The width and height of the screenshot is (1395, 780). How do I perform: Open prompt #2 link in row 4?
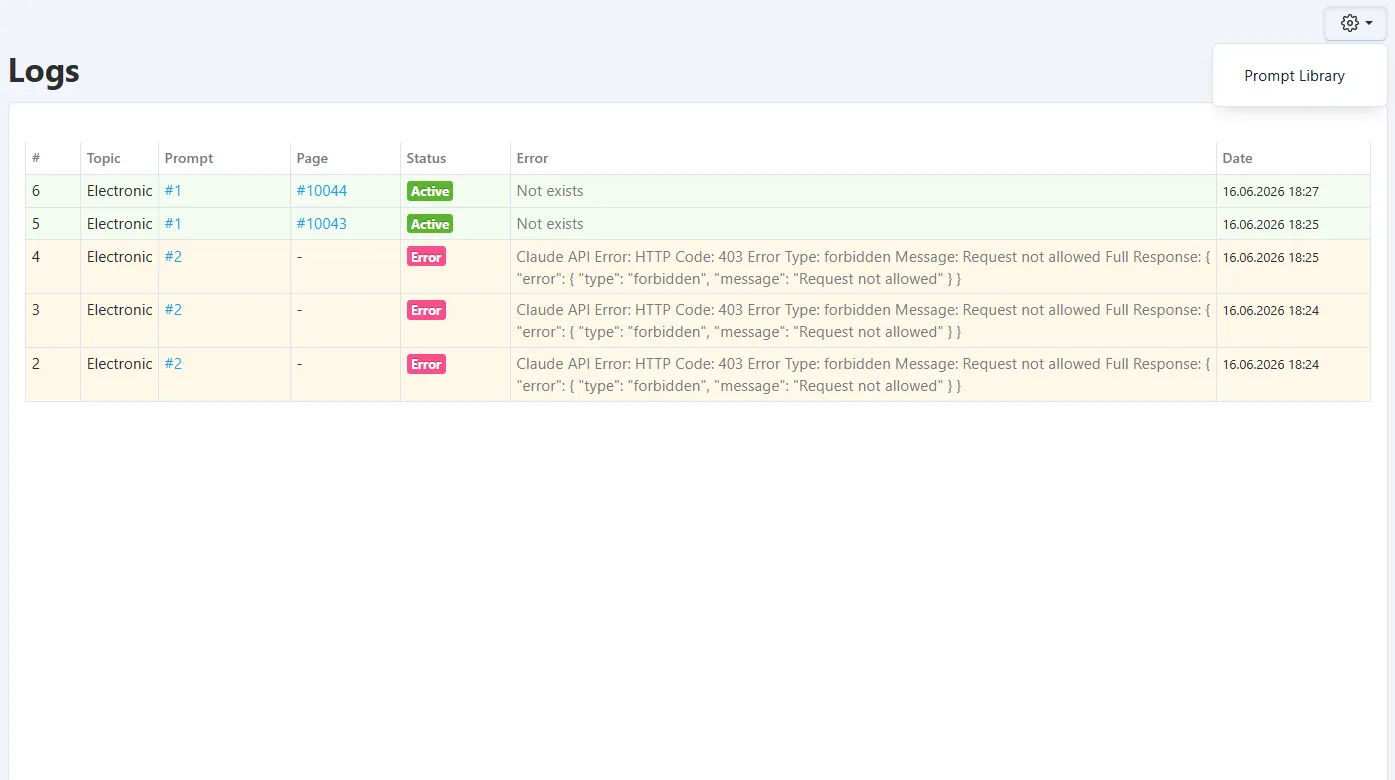173,257
